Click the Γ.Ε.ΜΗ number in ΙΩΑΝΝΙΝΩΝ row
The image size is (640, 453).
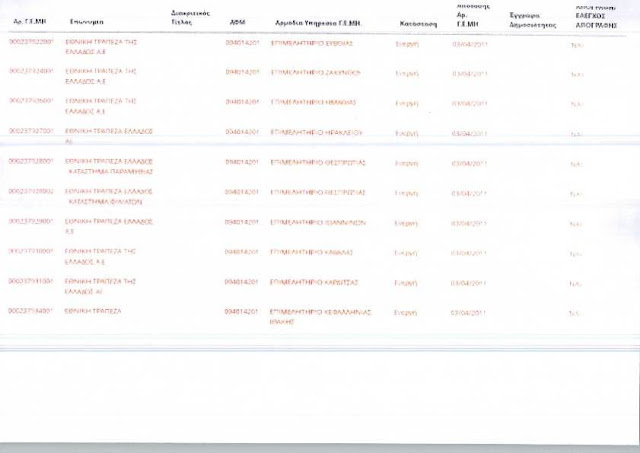[x=31, y=221]
